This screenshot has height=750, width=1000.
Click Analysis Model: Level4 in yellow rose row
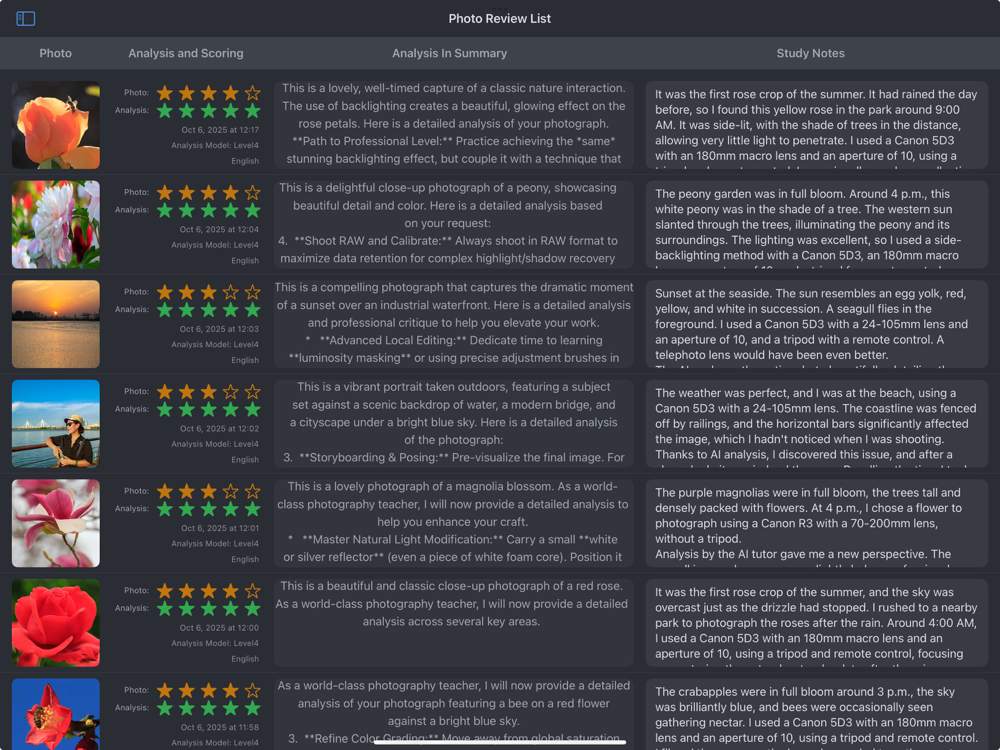coord(215,145)
